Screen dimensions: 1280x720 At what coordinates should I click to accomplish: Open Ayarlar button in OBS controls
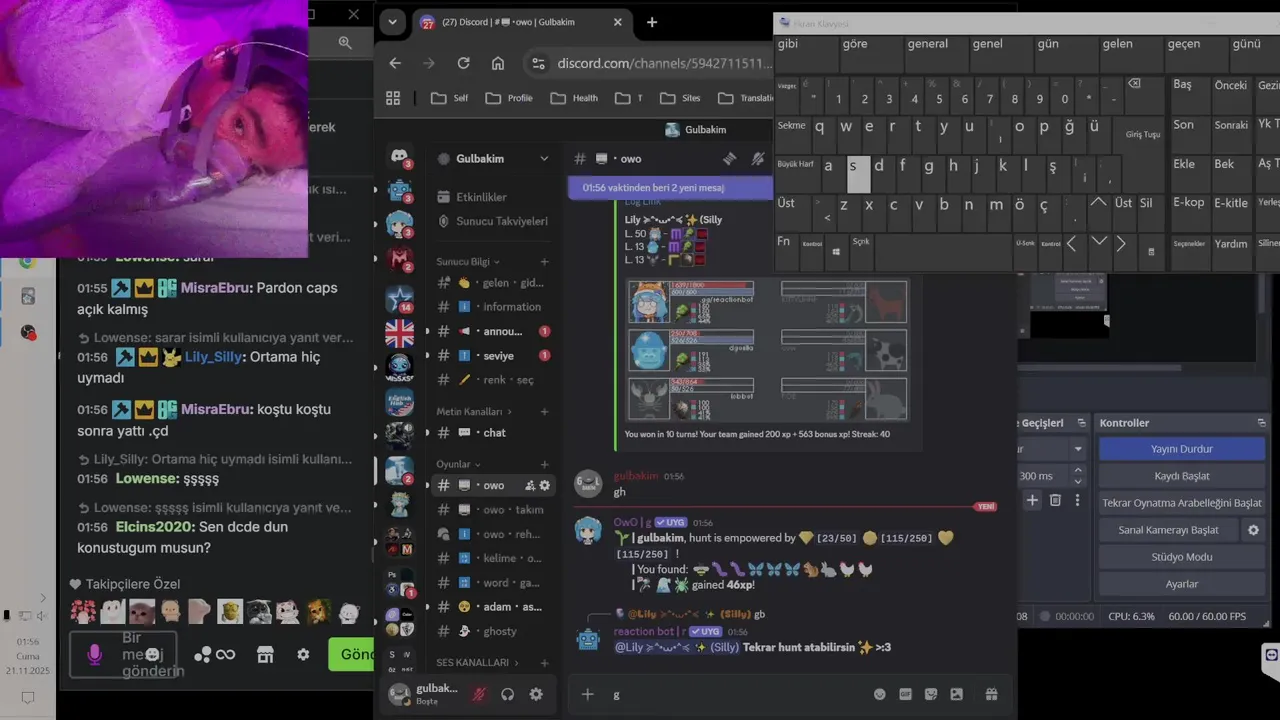point(1182,584)
